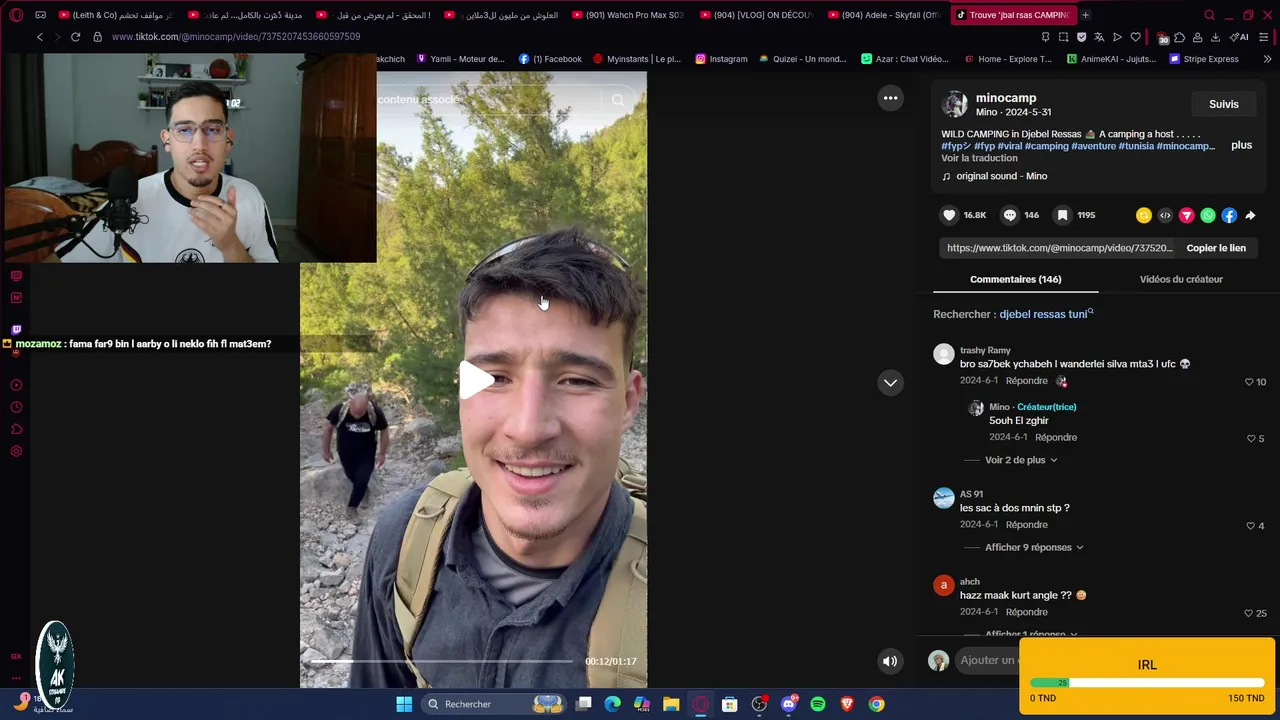Add page to bookmarks heart icon
Image resolution: width=1280 pixels, height=720 pixels.
point(1135,37)
